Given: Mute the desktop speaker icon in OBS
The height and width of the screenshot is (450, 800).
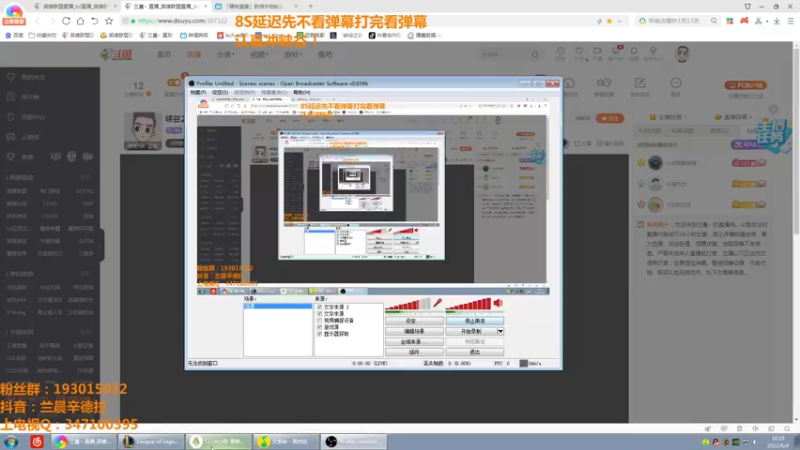Looking at the screenshot, I should (498, 303).
